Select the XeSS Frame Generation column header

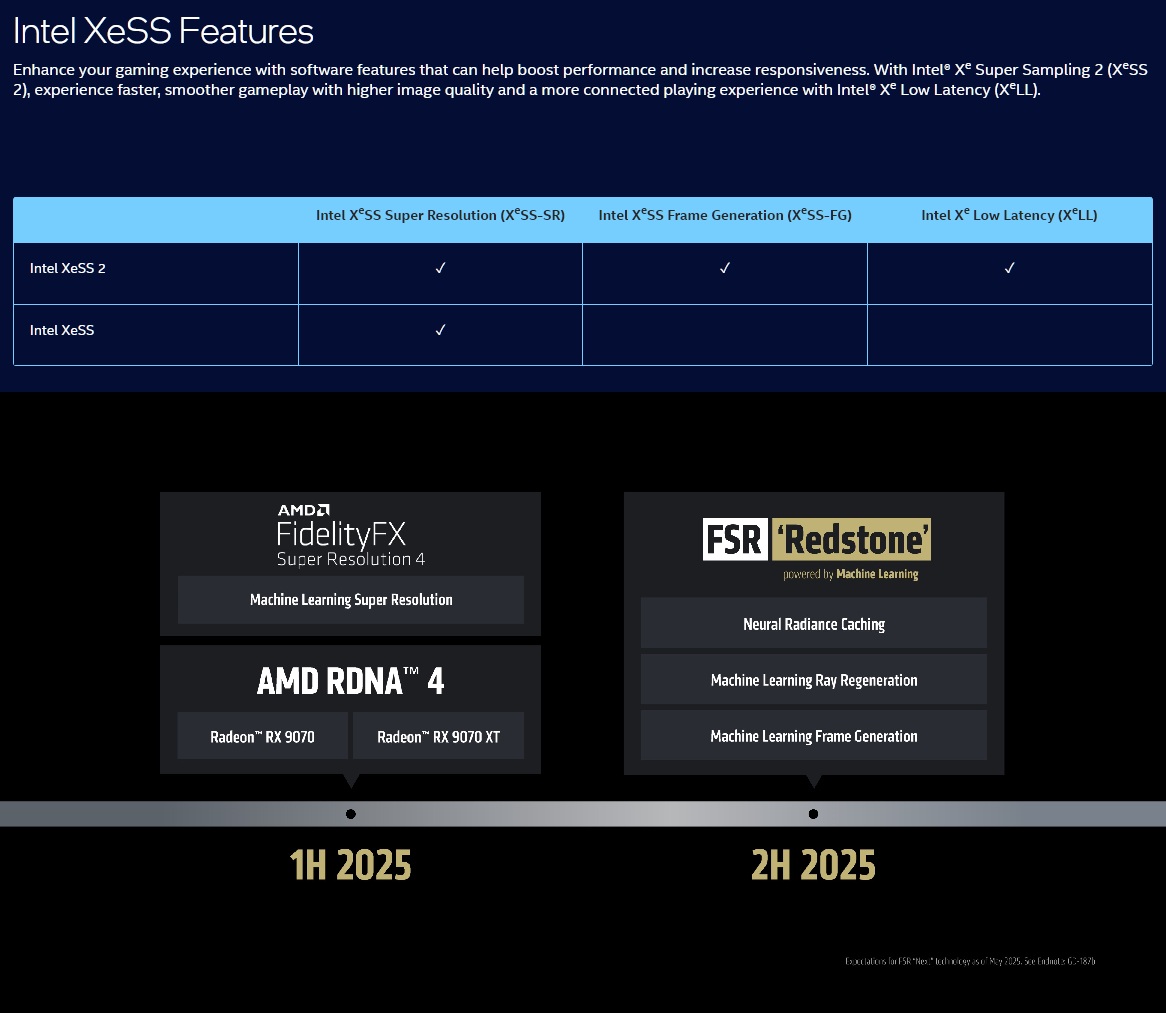(x=725, y=215)
